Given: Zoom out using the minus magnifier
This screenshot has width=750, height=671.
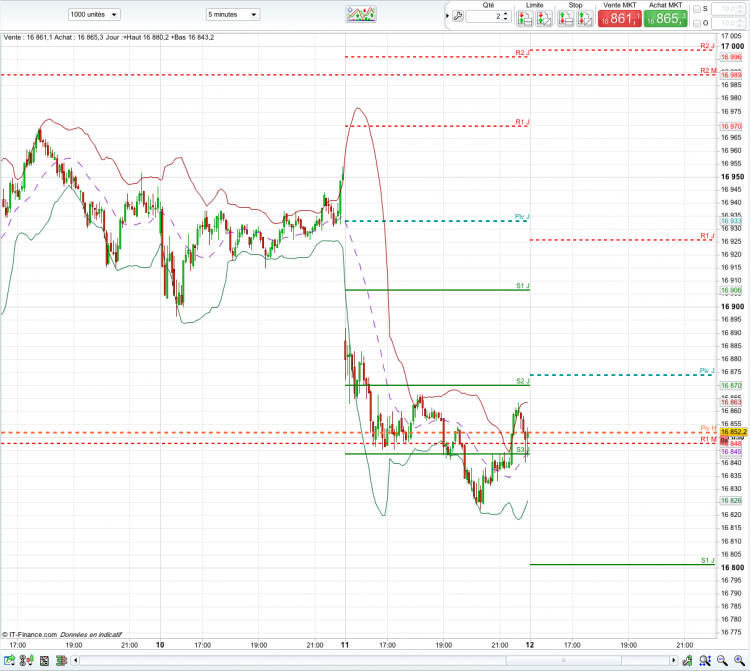Looking at the screenshot, I should click(x=722, y=660).
